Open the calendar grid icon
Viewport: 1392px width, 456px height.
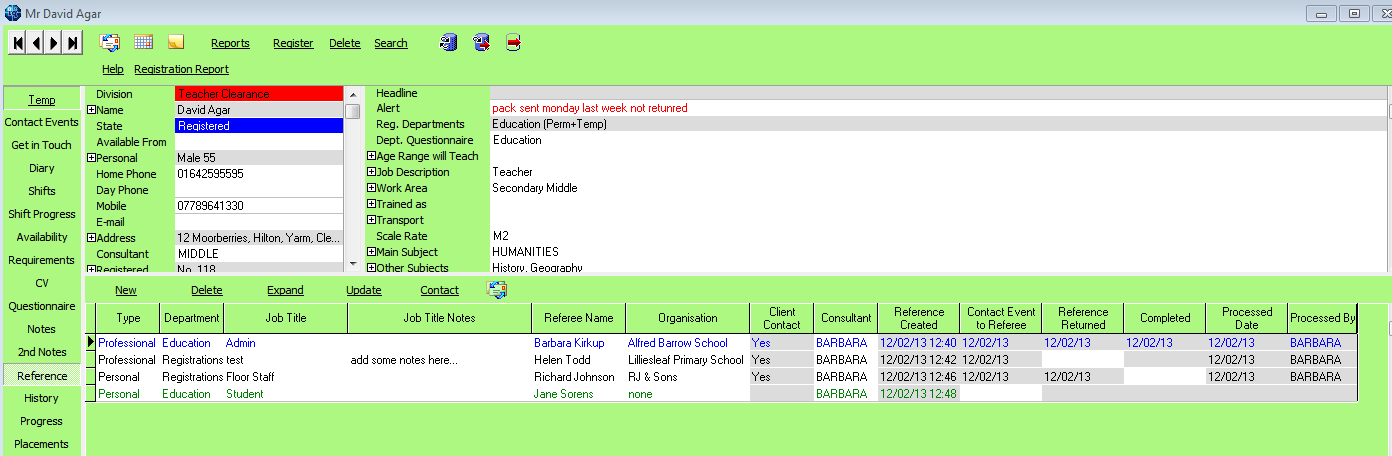(x=143, y=42)
